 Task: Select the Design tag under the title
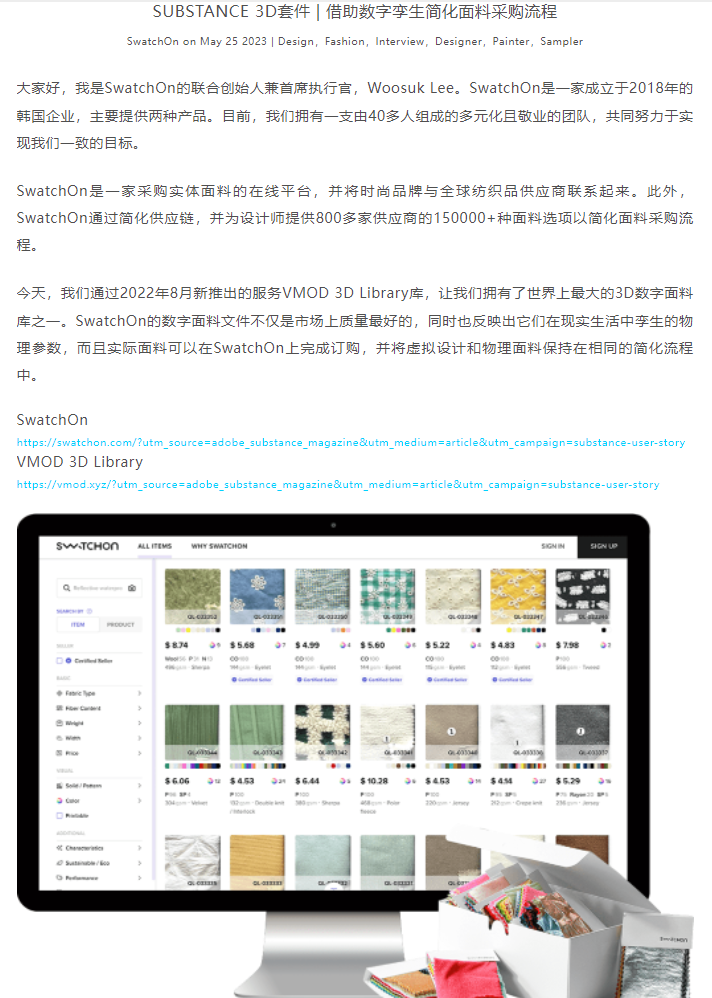296,41
